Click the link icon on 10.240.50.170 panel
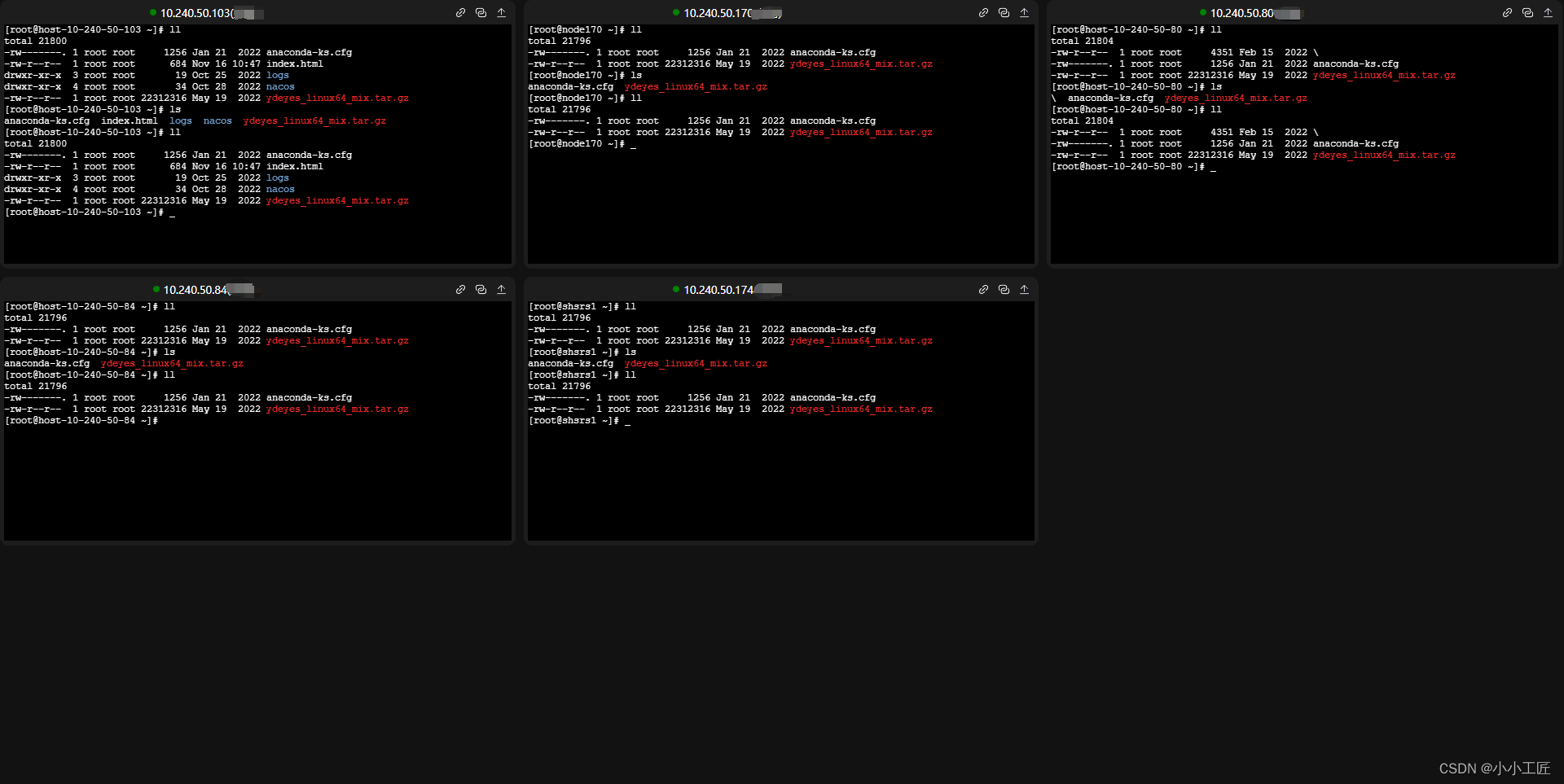The width and height of the screenshot is (1564, 784). pos(983,13)
